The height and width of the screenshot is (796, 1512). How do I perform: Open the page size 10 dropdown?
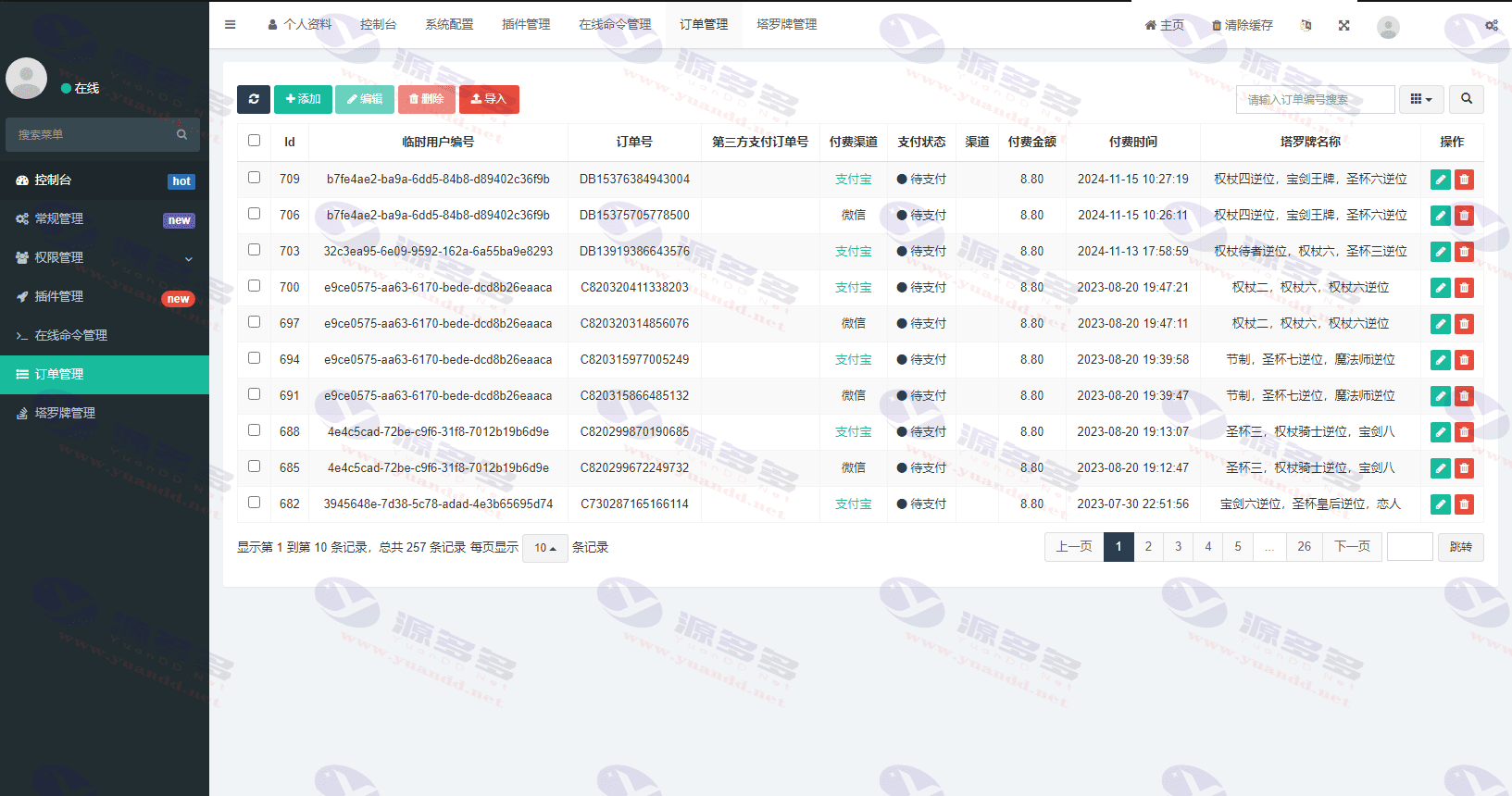pyautogui.click(x=545, y=548)
